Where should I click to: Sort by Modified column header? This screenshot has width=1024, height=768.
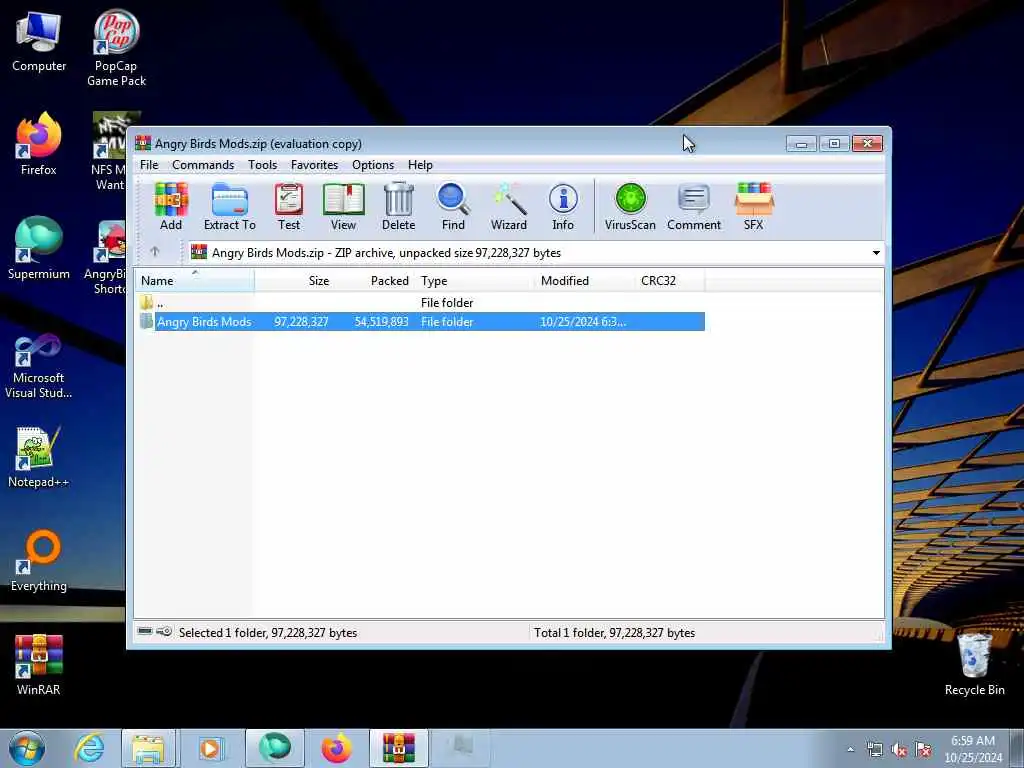(585, 281)
